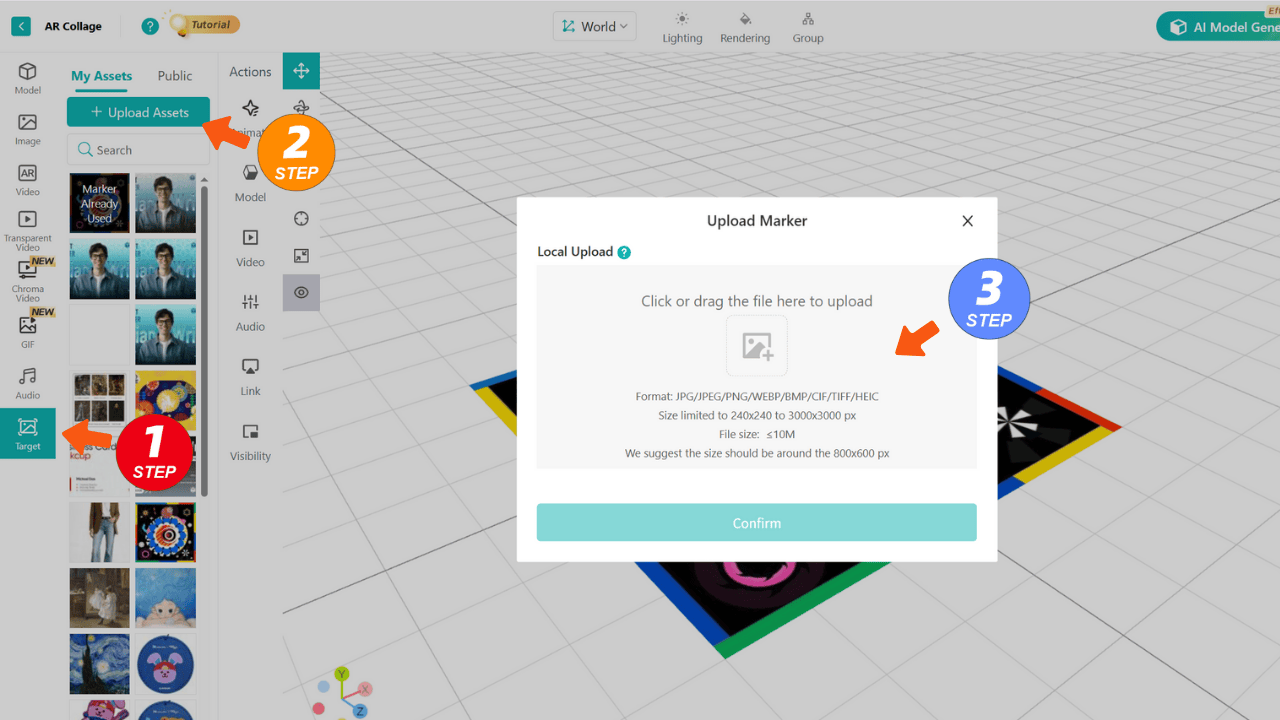Close the Upload Marker dialog
Screen dimensions: 1280x720
tap(967, 221)
